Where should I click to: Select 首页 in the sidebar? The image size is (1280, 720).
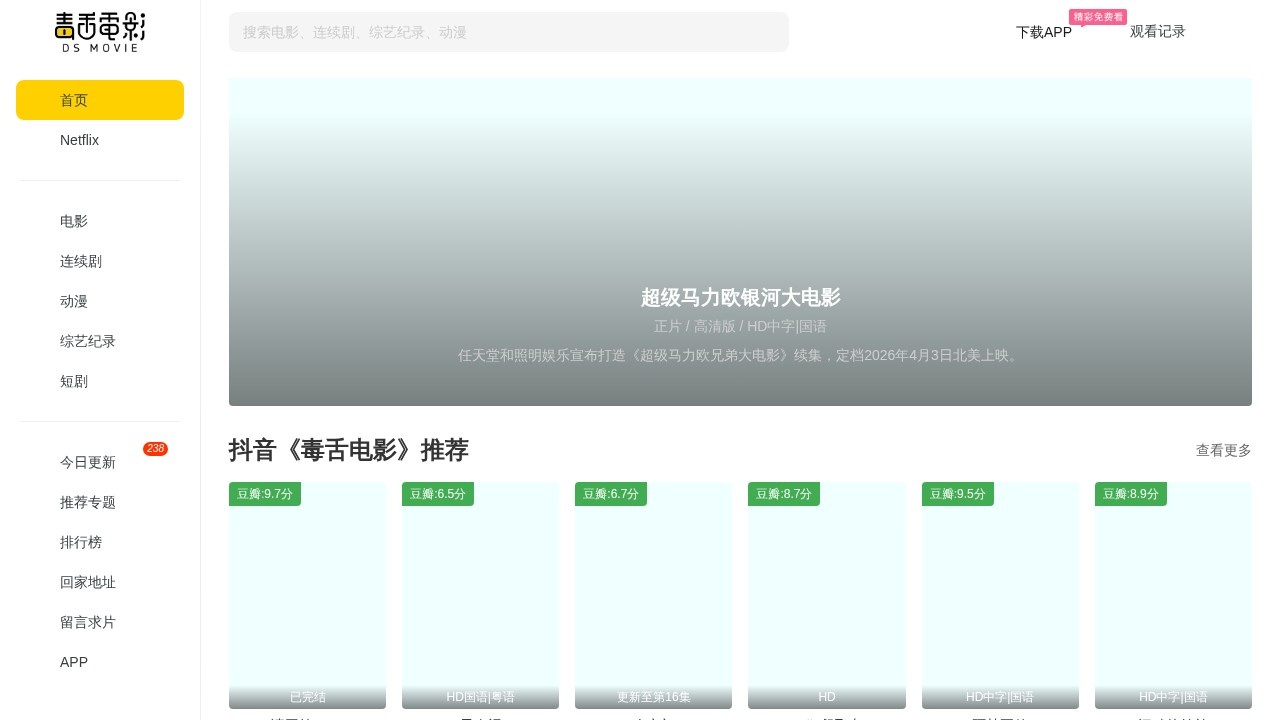pos(100,100)
